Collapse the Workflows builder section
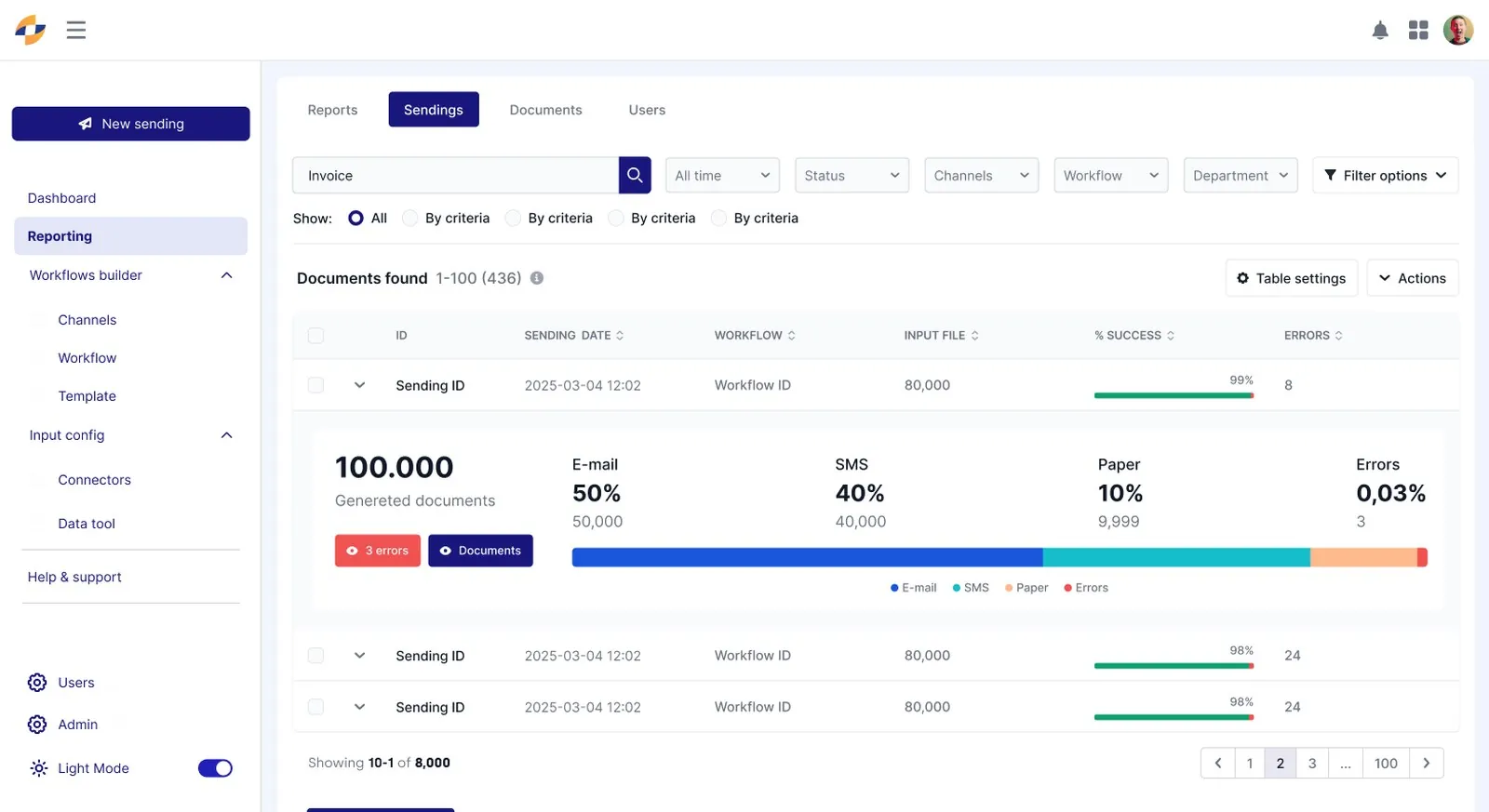This screenshot has width=1489, height=812. (x=226, y=275)
